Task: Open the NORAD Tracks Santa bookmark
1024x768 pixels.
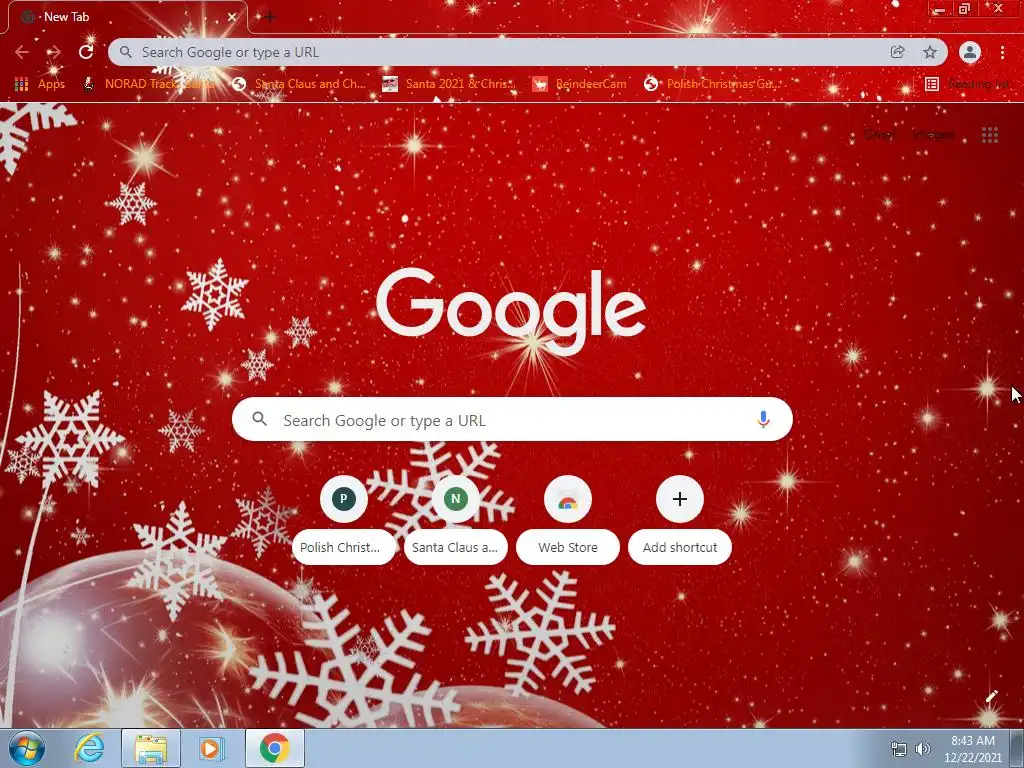Action: coord(150,84)
